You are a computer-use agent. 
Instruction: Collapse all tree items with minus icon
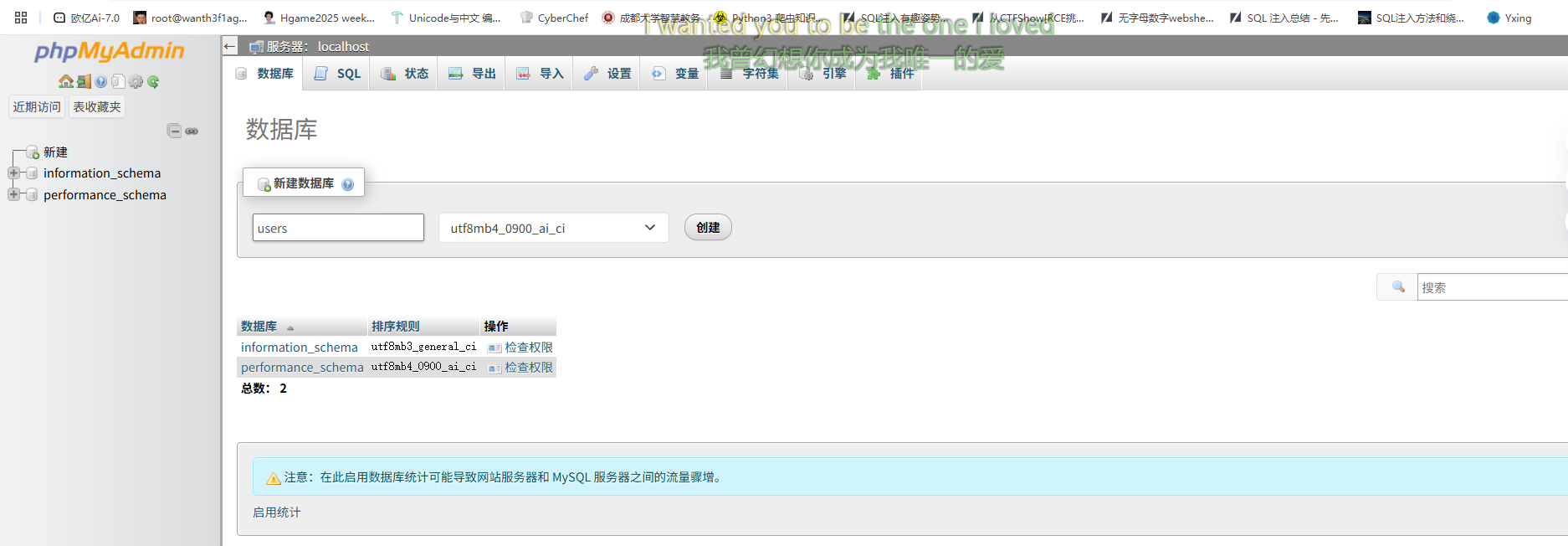coord(174,131)
